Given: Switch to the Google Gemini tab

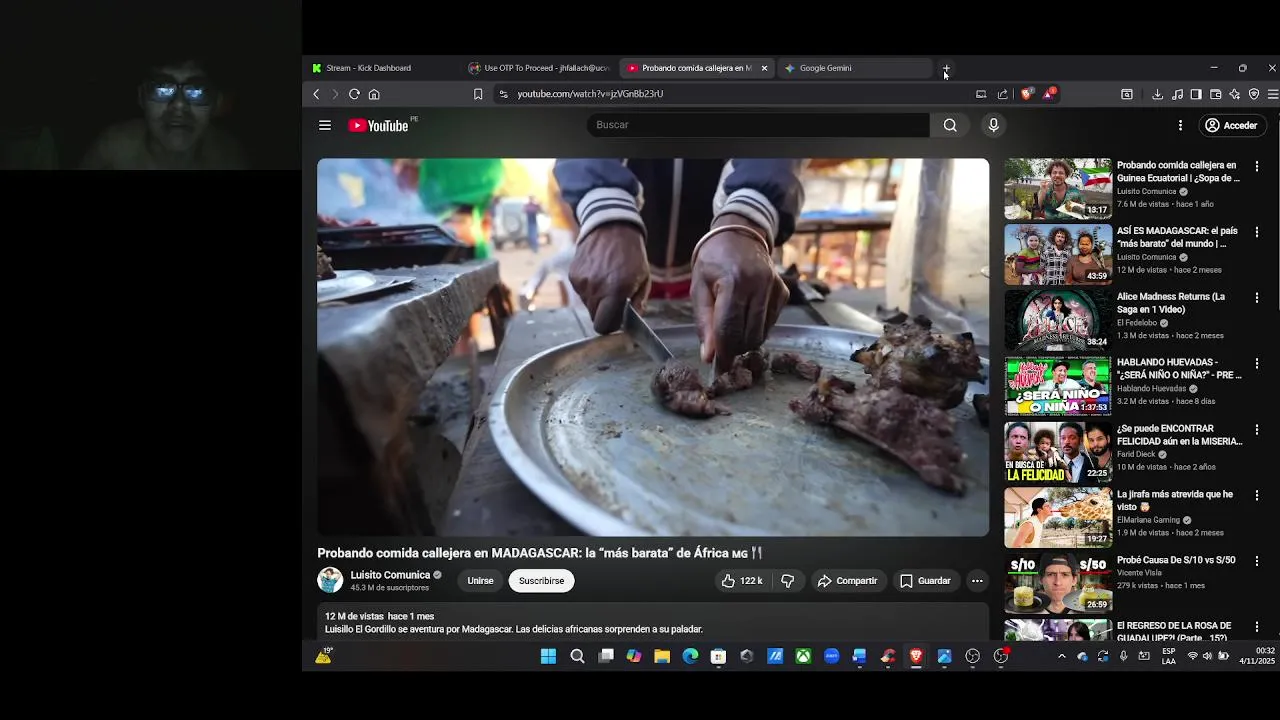Looking at the screenshot, I should (x=855, y=68).
